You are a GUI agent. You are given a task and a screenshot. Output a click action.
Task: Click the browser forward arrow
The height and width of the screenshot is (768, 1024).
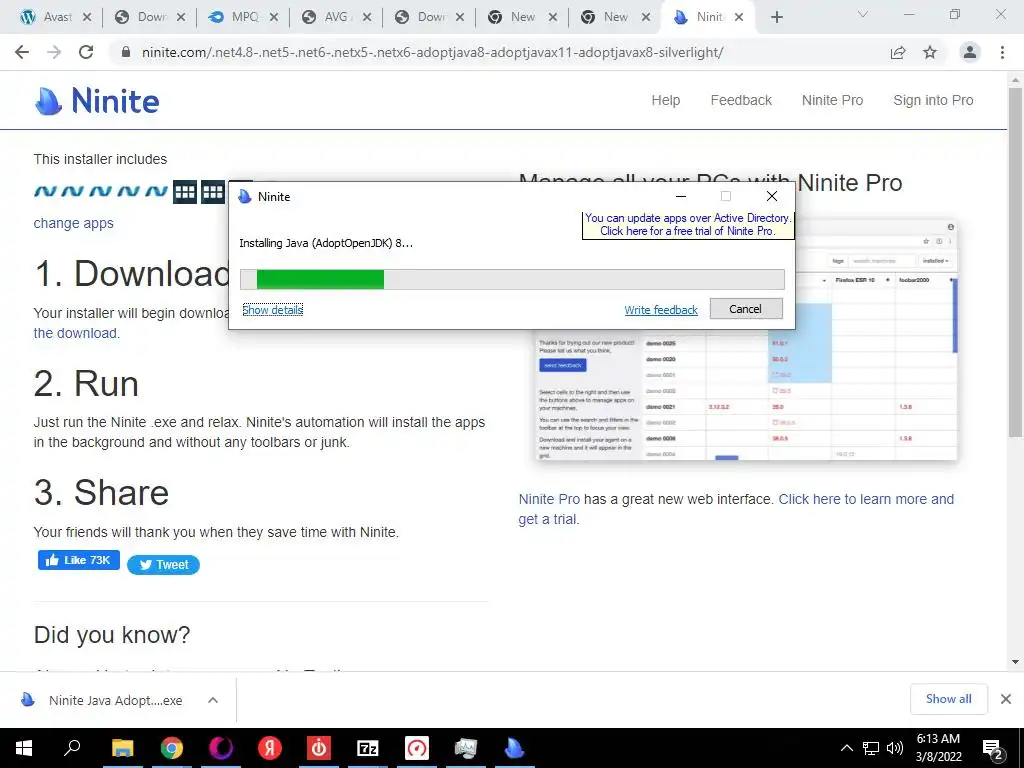54,52
